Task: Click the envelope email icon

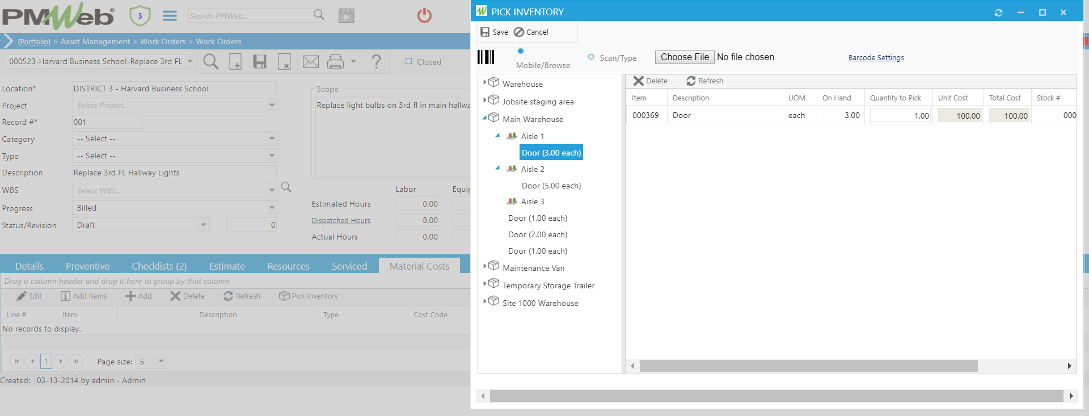Action: coord(310,61)
